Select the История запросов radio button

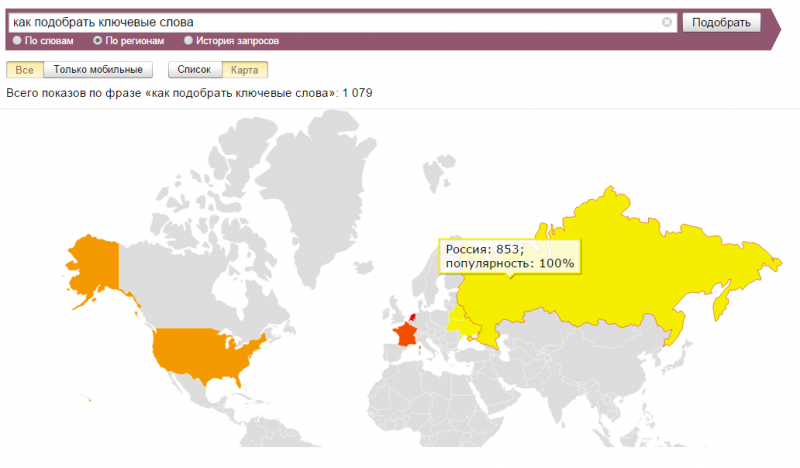[188, 40]
